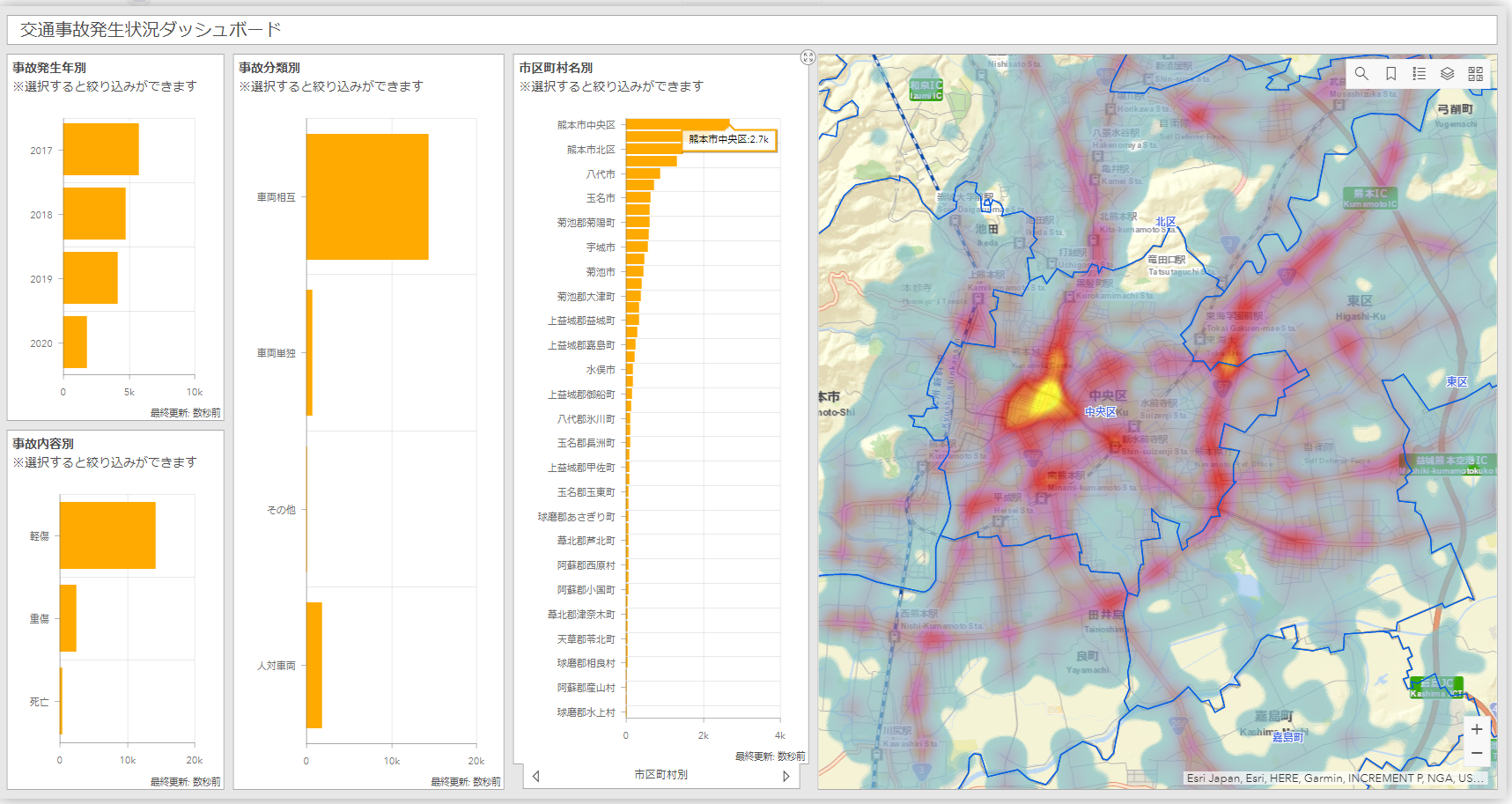The image size is (1512, 804).
Task: Select the 2017 accident year bar
Action: (100, 150)
